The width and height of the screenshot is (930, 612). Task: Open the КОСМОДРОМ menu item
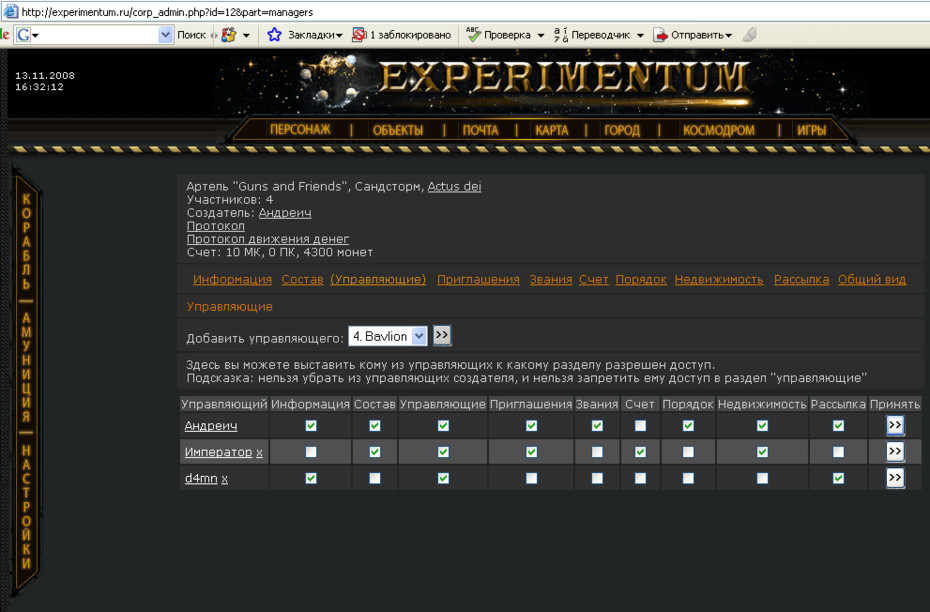[718, 130]
